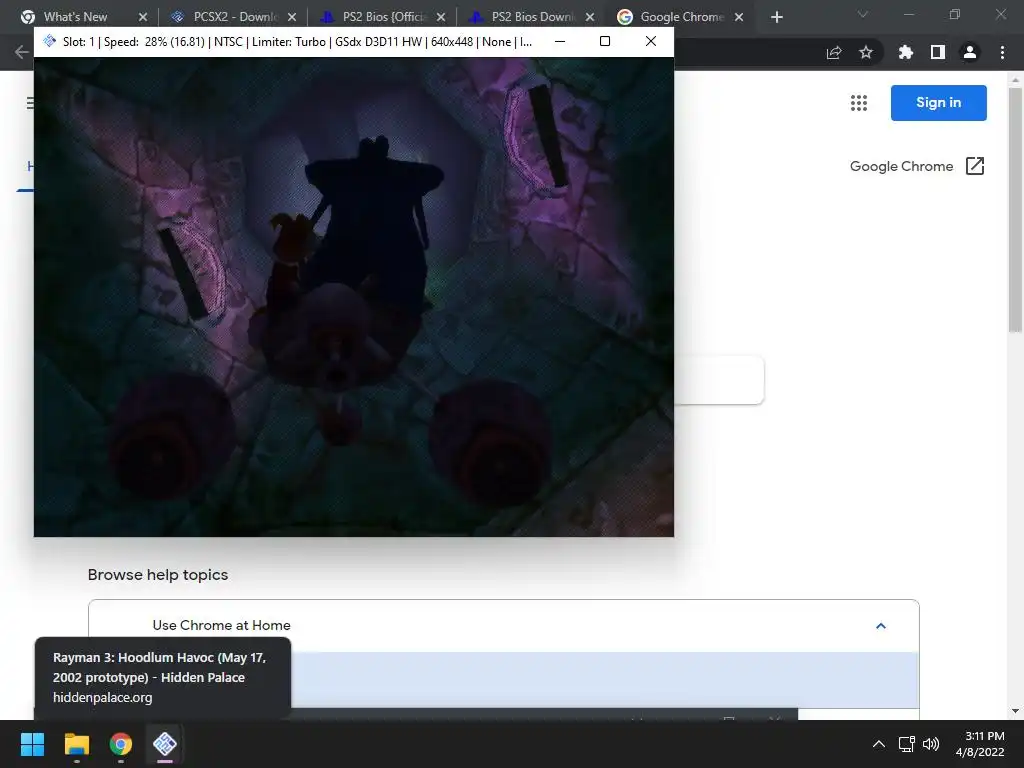Open Chrome three-dot menu
Viewport: 1024px width, 768px height.
pyautogui.click(x=1002, y=52)
